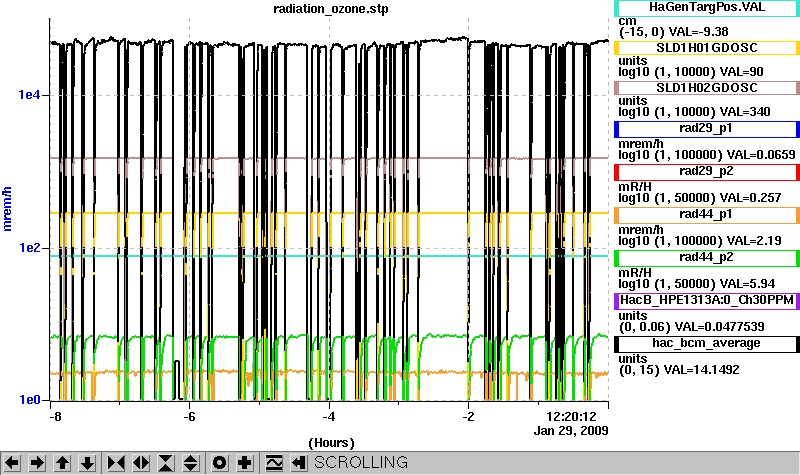
Task: Select the rad29_p1 curve legend
Action: (707, 129)
